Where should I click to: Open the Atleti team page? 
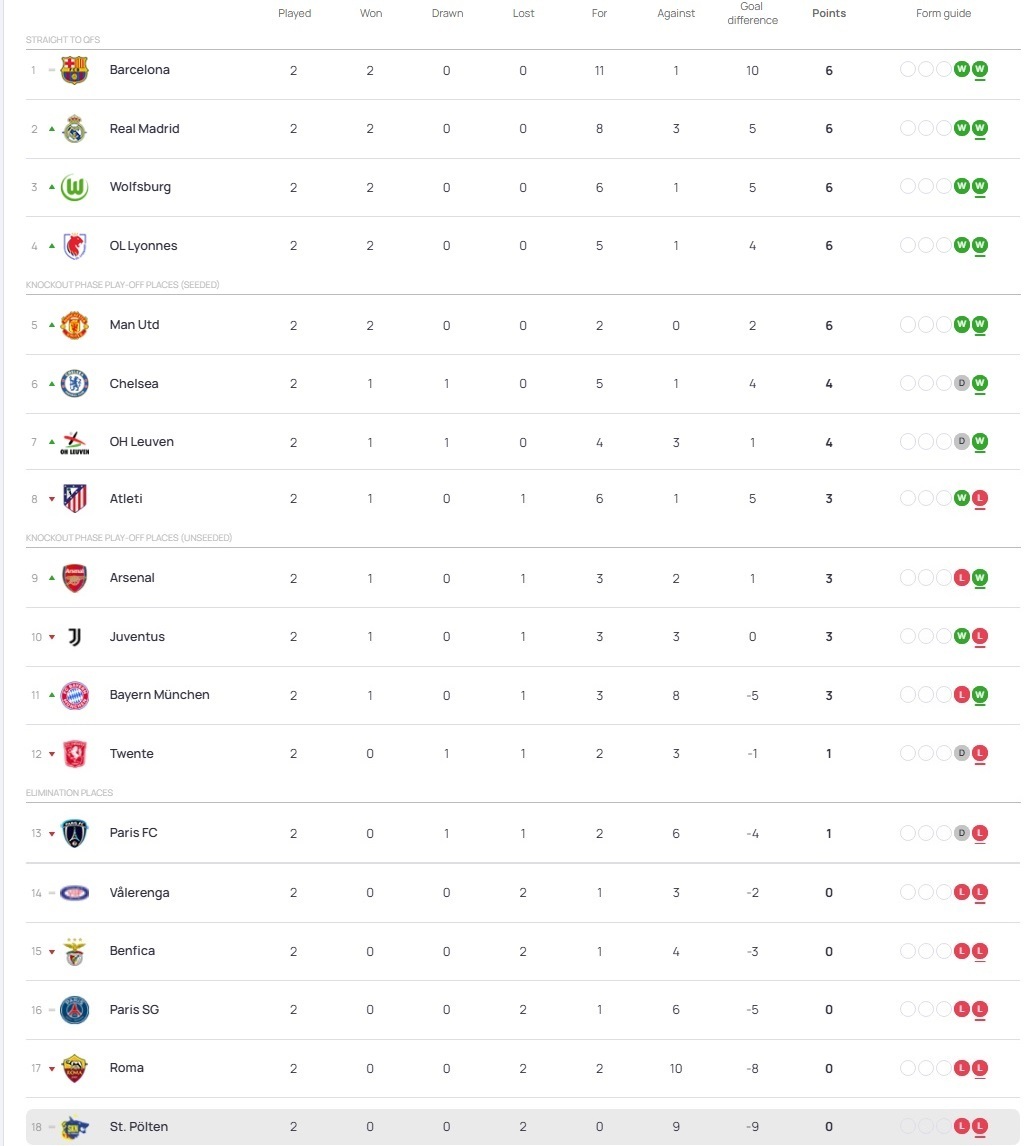point(126,499)
